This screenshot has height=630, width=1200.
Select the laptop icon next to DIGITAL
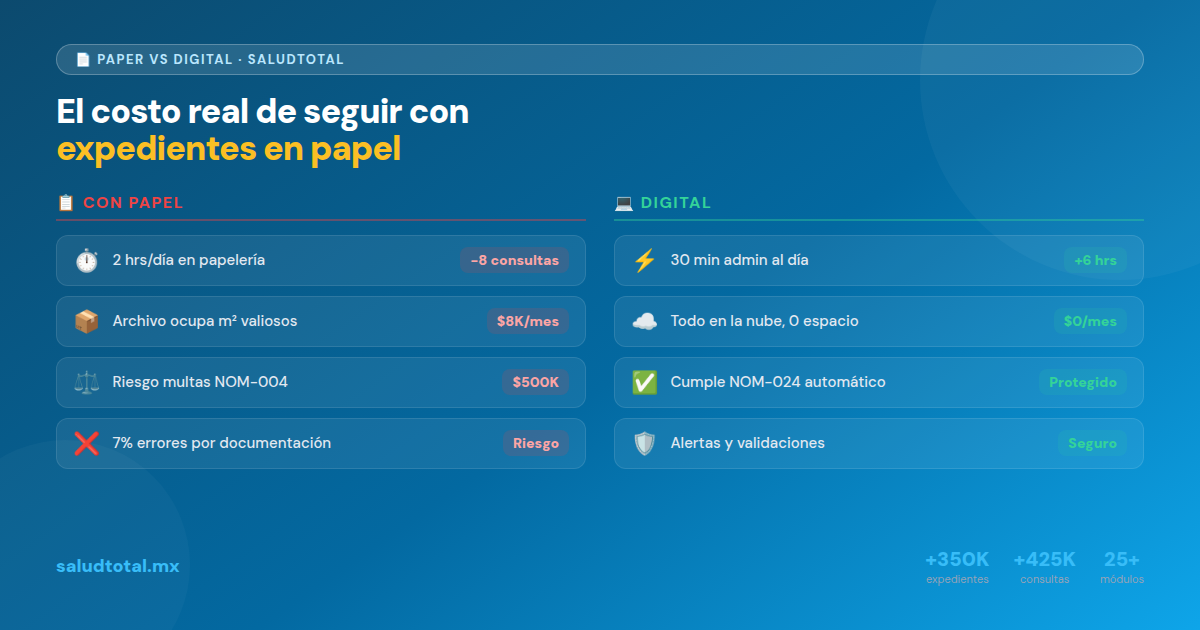(x=624, y=202)
